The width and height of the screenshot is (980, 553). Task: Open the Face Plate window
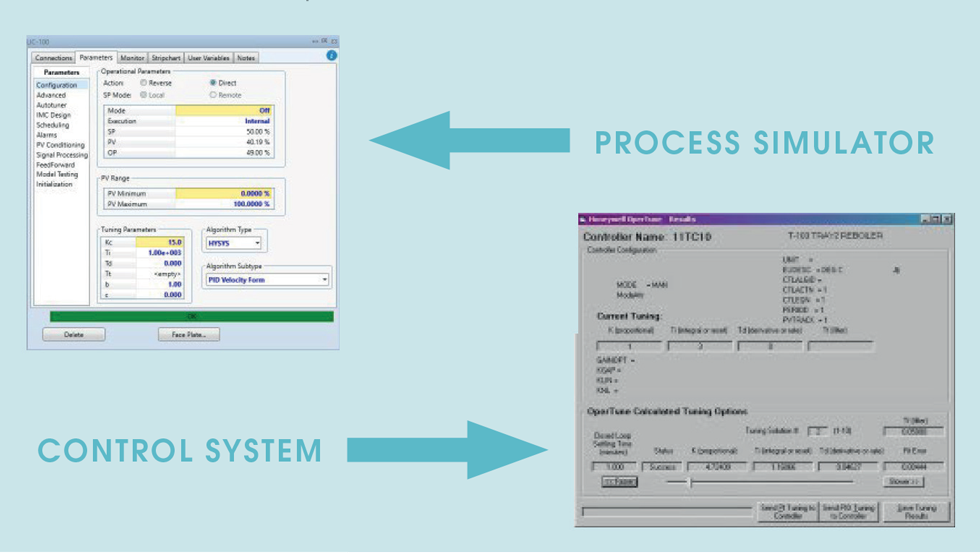pyautogui.click(x=188, y=335)
